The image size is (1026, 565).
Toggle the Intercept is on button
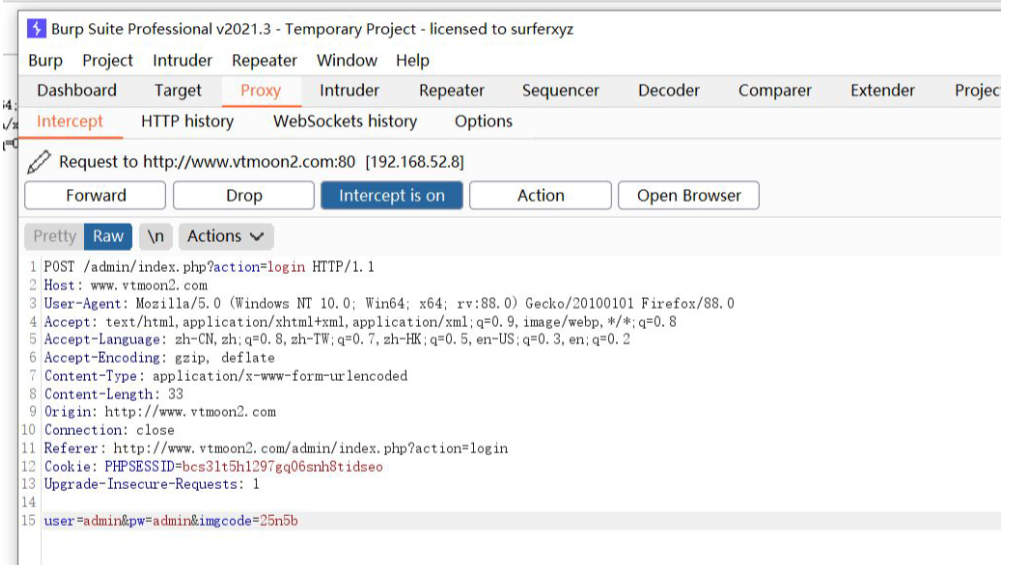point(391,196)
